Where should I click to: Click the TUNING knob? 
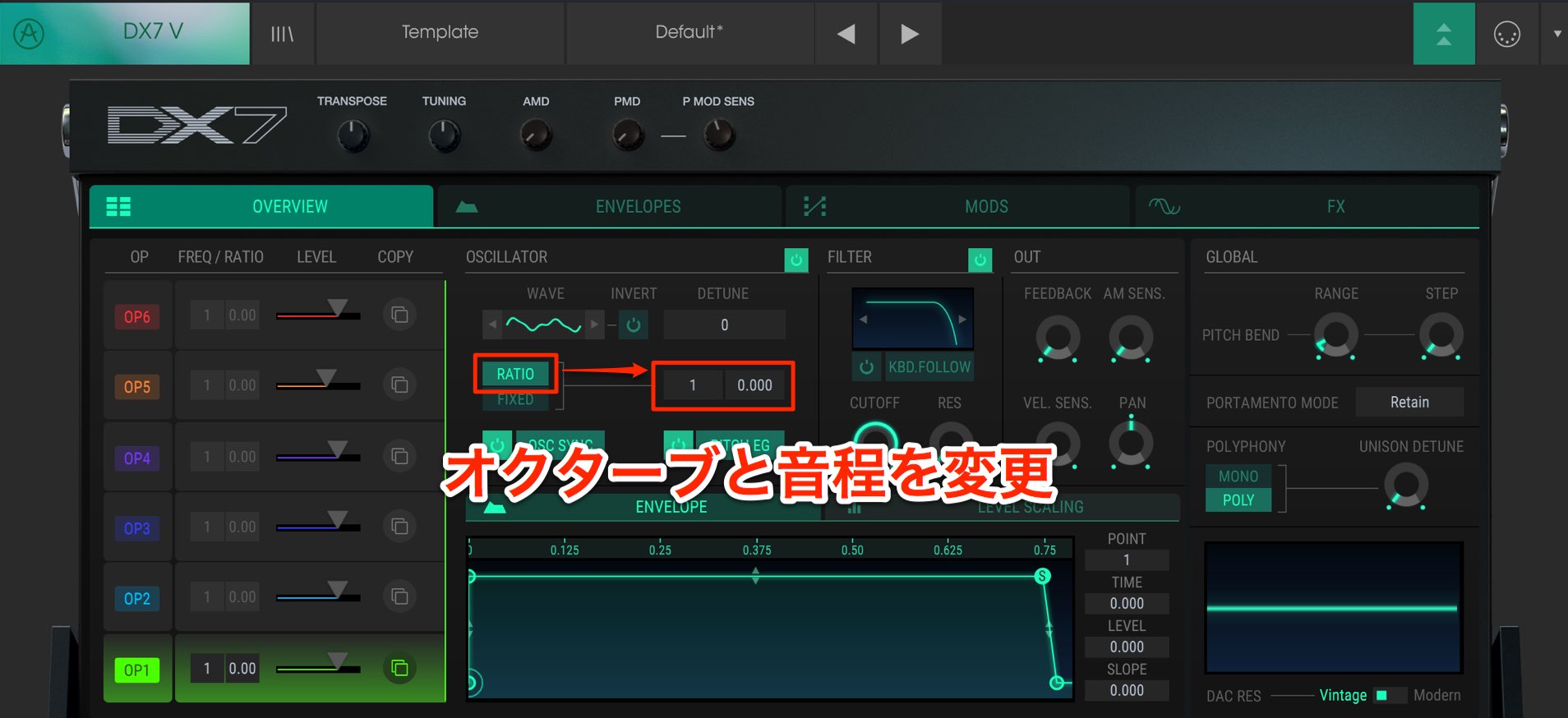tap(445, 136)
